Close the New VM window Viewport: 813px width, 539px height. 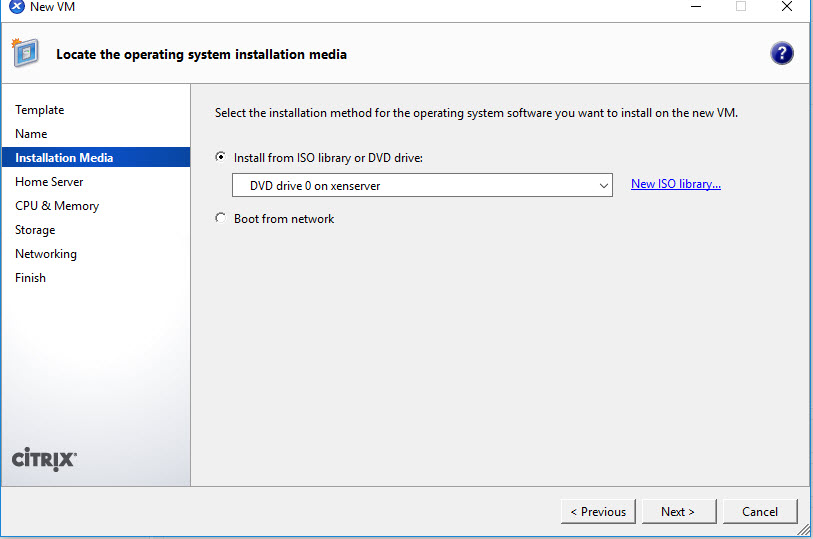[x=786, y=7]
